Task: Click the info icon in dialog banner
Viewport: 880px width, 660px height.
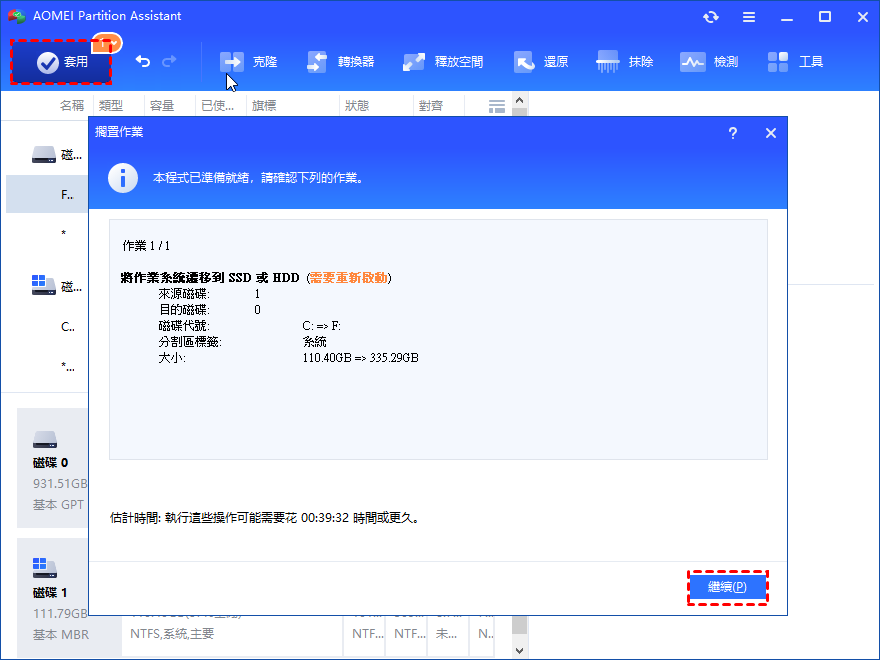Action: click(123, 178)
